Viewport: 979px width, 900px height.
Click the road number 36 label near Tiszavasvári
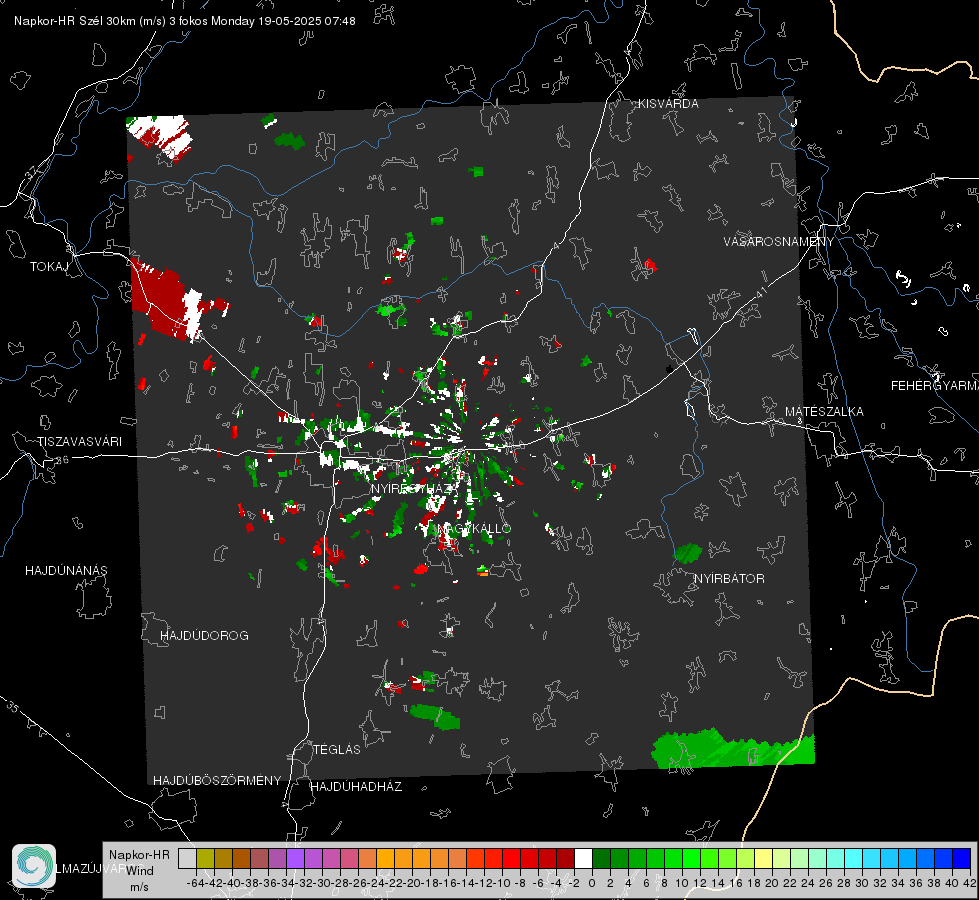(x=62, y=460)
